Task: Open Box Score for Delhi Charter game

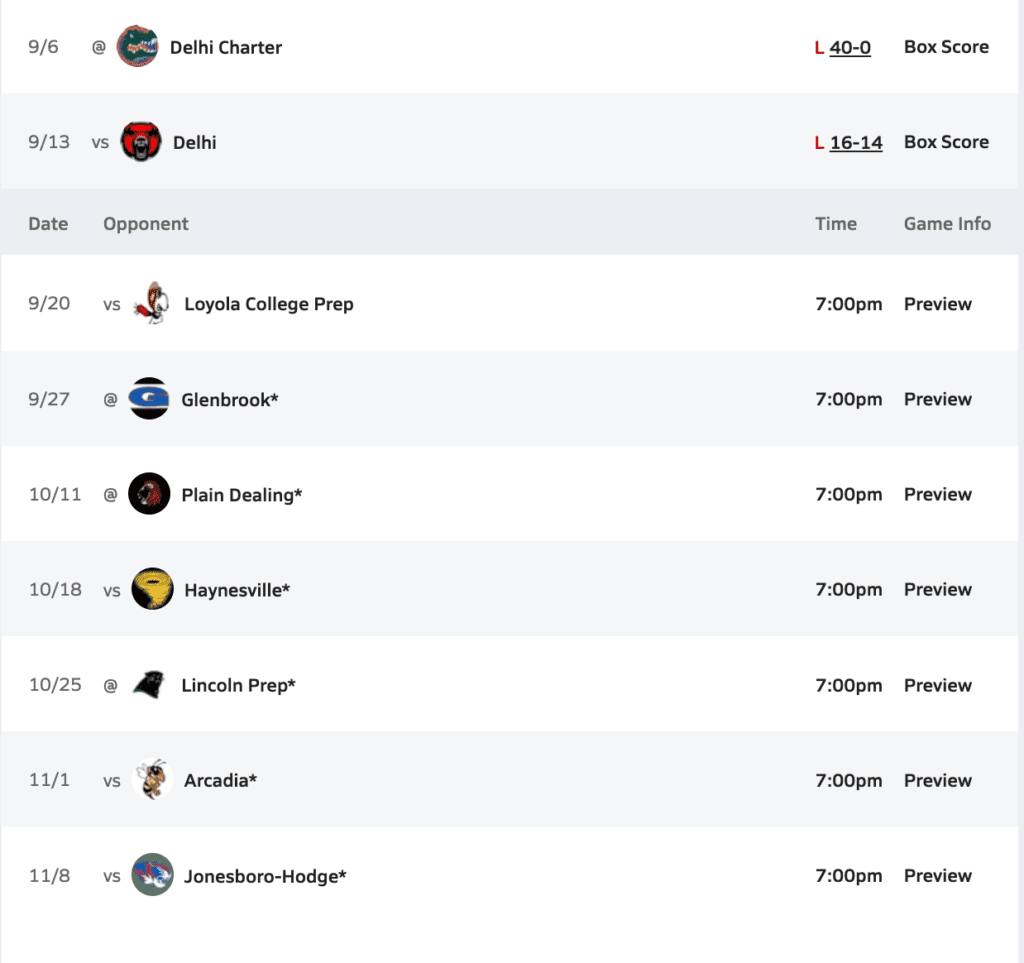Action: pos(946,47)
